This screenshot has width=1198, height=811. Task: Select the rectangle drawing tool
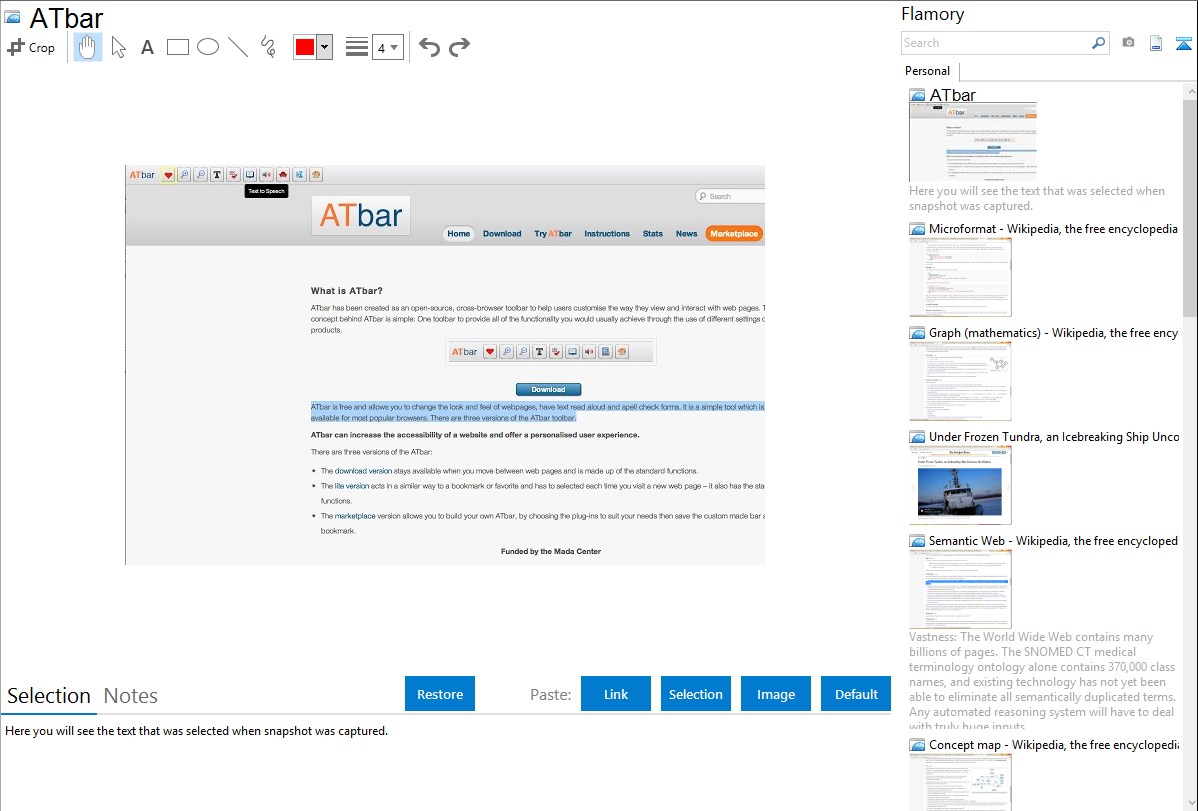pyautogui.click(x=177, y=47)
